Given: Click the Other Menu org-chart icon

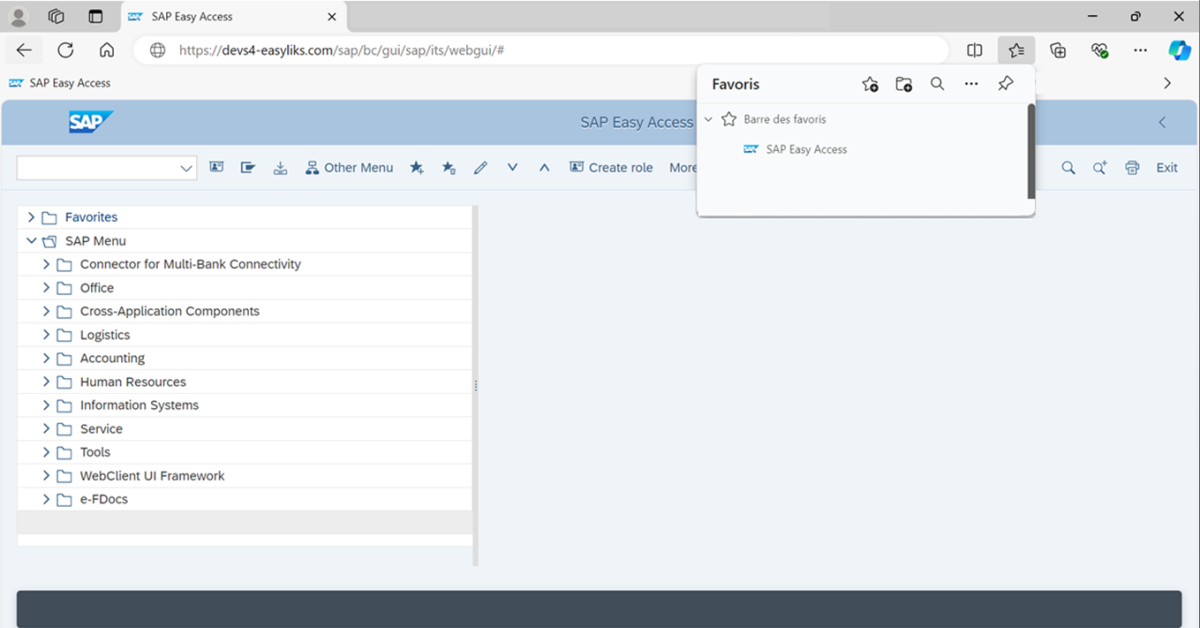Looking at the screenshot, I should pos(312,167).
